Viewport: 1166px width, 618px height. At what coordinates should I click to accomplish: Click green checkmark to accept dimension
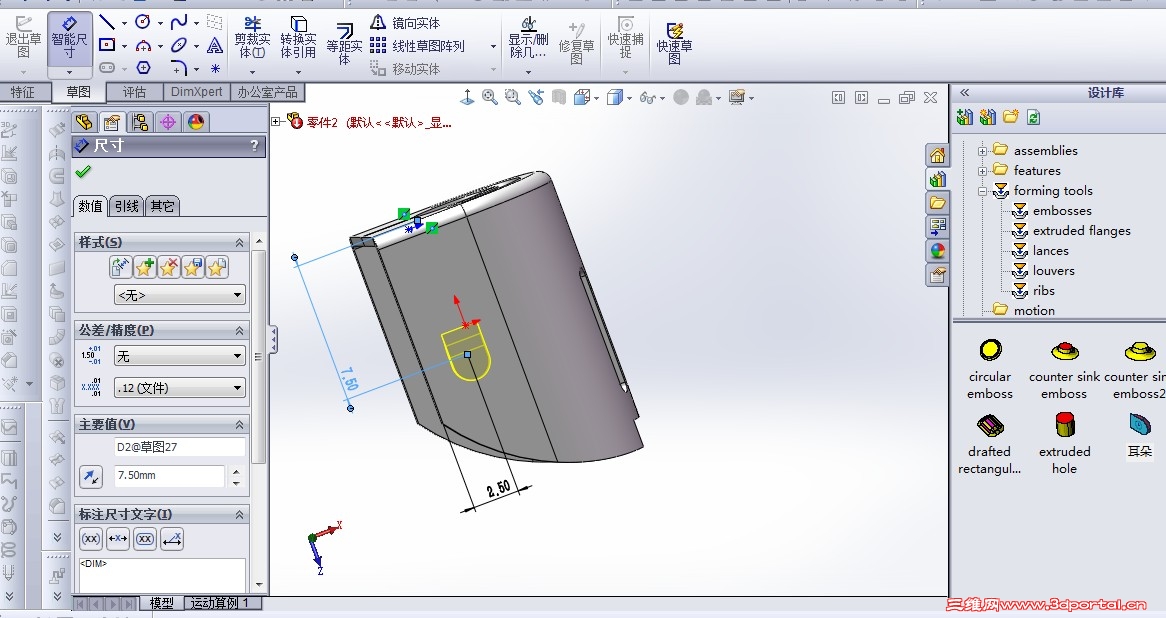(83, 173)
